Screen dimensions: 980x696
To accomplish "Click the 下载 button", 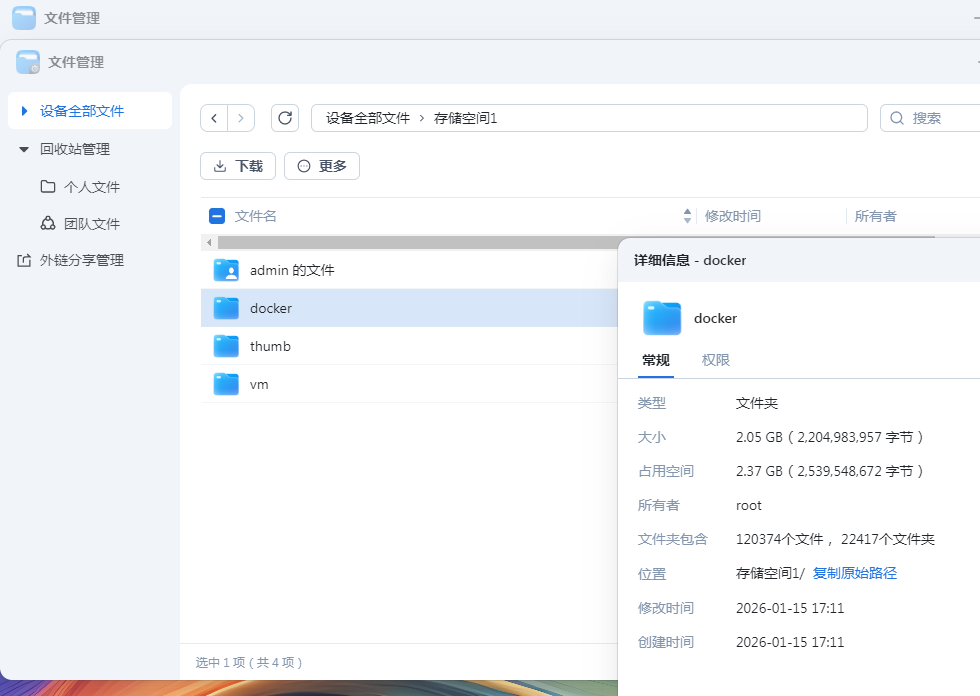I will coord(237,165).
